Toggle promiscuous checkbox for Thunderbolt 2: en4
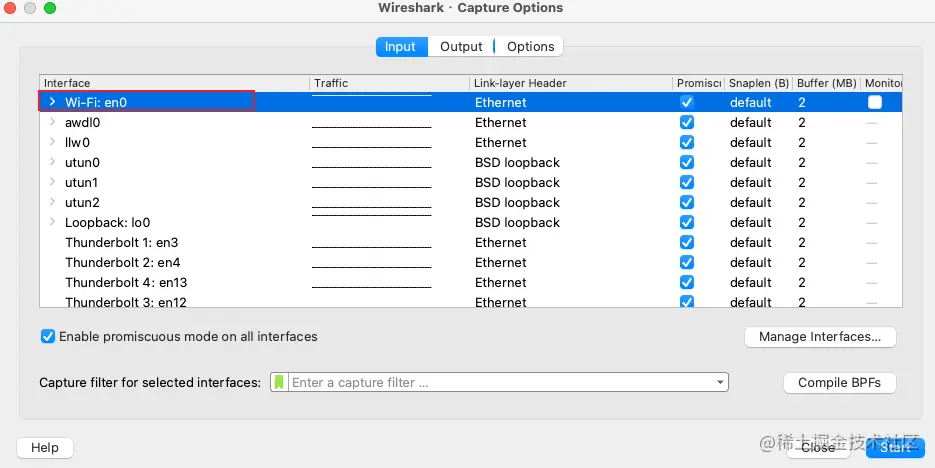Viewport: 935px width, 468px height. pyautogui.click(x=687, y=262)
